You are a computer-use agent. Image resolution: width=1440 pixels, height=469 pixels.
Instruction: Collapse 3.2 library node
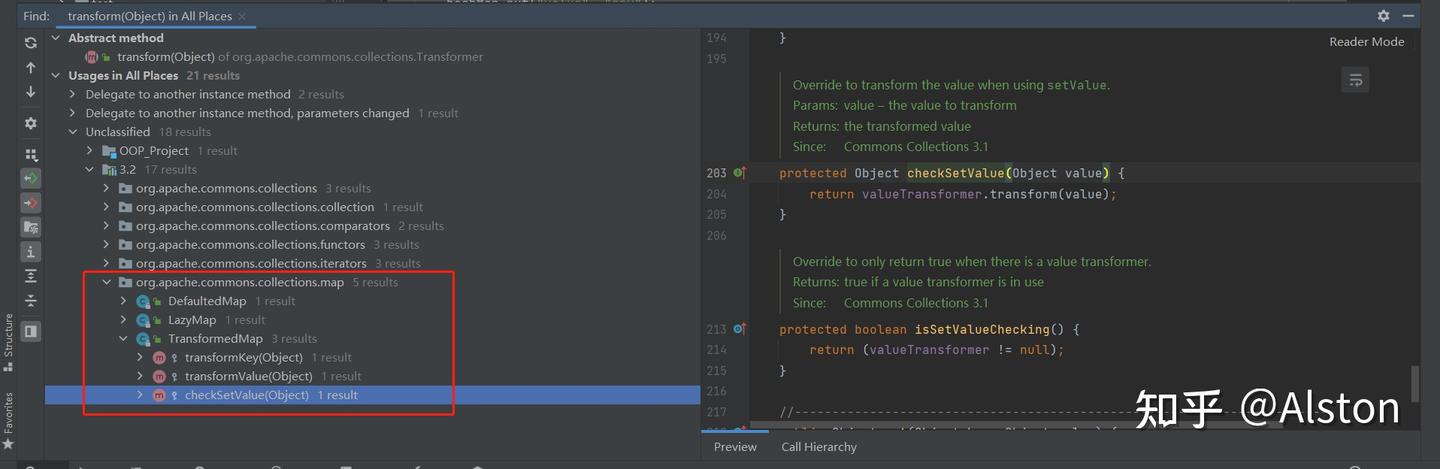click(90, 170)
